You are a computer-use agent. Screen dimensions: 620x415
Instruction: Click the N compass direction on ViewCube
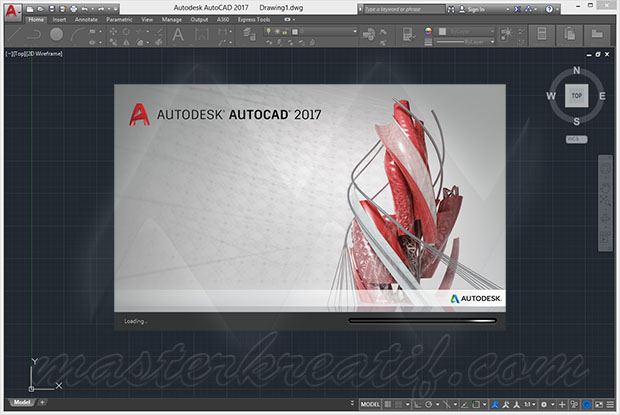[577, 70]
